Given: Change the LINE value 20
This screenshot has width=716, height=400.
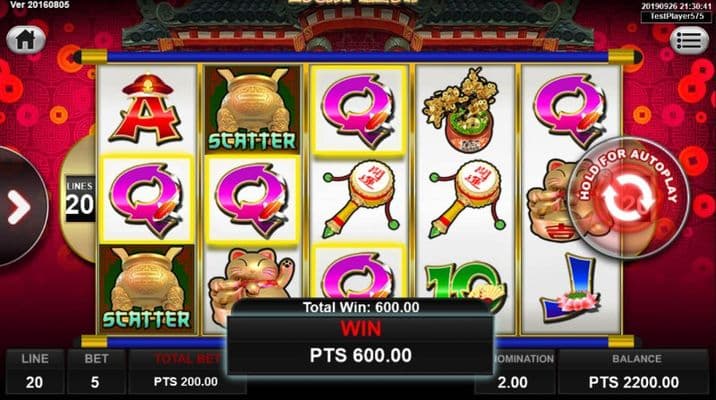Looking at the screenshot, I should point(35,372).
